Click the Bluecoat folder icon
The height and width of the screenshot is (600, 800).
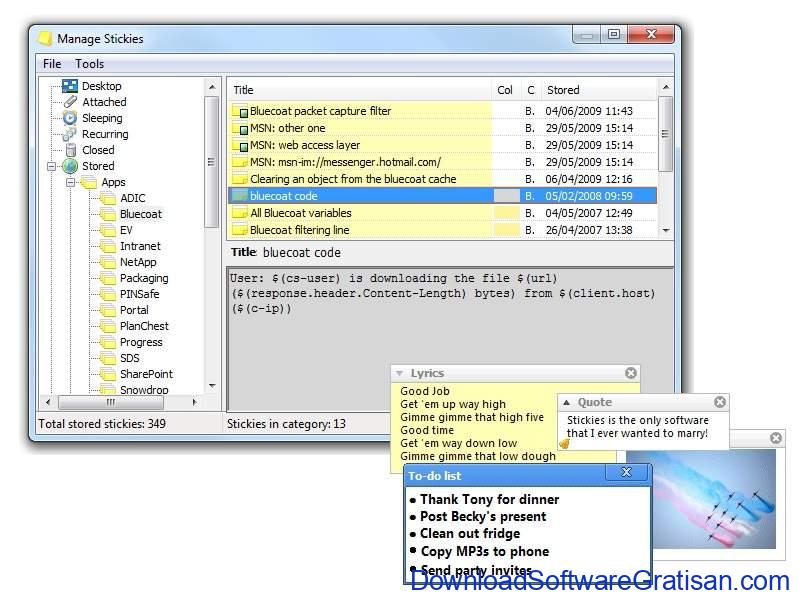(x=108, y=214)
